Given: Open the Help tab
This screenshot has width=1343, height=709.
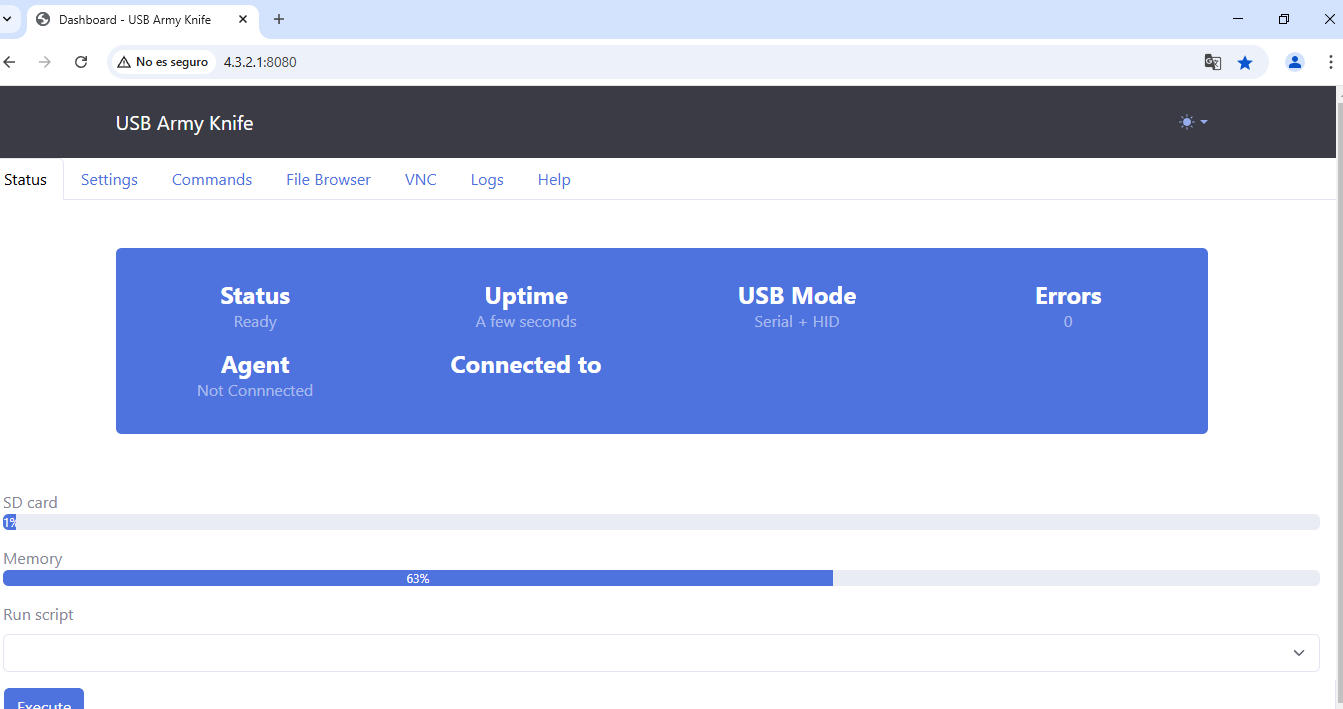Looking at the screenshot, I should click(554, 180).
